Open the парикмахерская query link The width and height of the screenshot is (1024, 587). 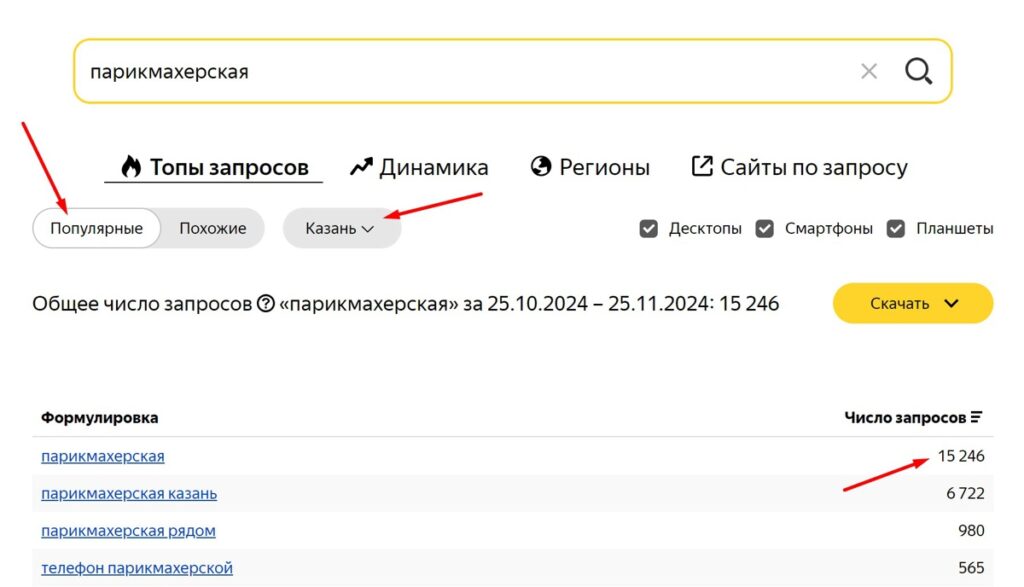click(103, 456)
